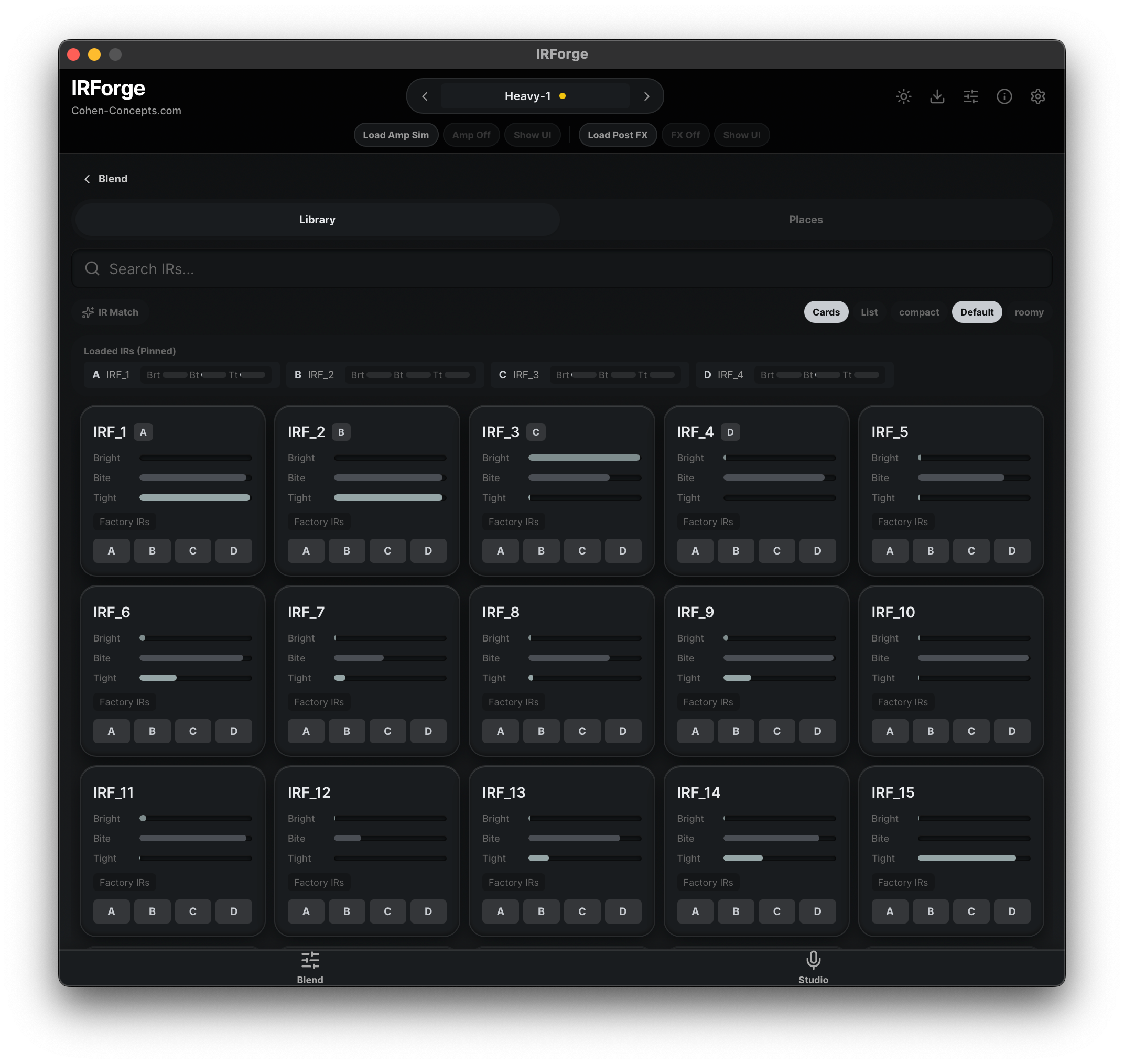This screenshot has width=1124, height=1064.
Task: Go to previous preset arrow
Action: 425,96
